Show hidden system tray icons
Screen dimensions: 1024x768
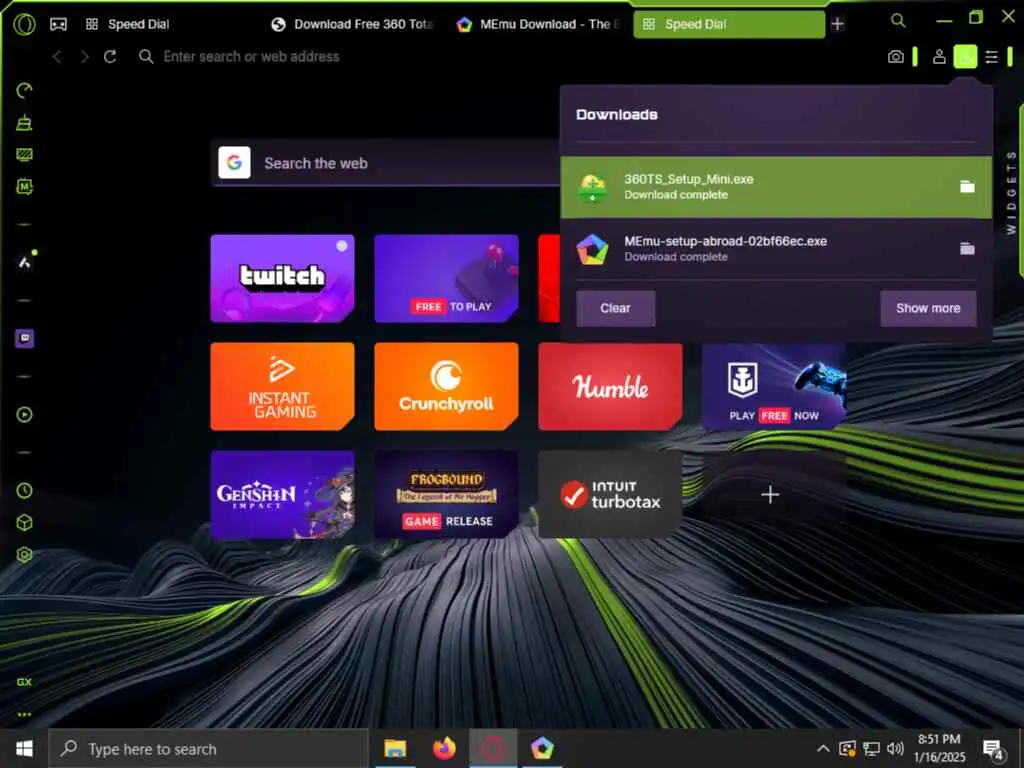tap(823, 748)
